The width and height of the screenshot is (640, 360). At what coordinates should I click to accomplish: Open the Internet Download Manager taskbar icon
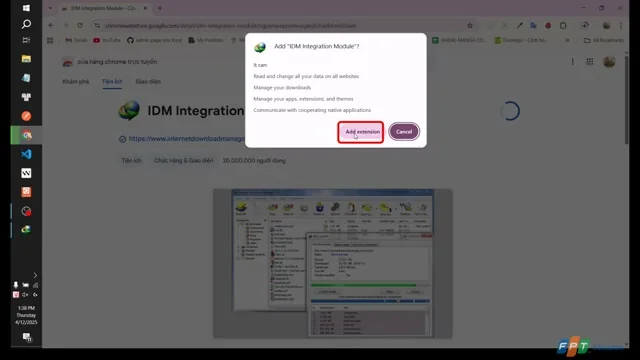26,230
